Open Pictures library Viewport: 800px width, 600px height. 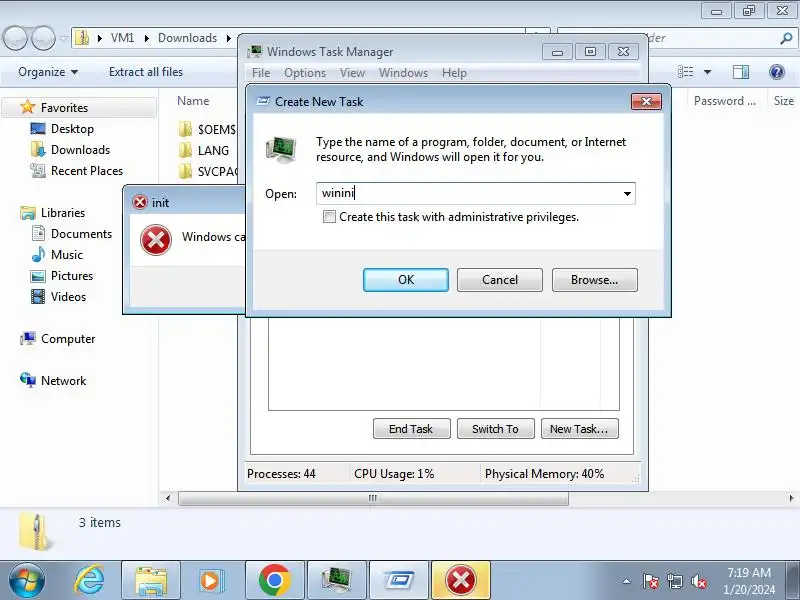pyautogui.click(x=72, y=276)
